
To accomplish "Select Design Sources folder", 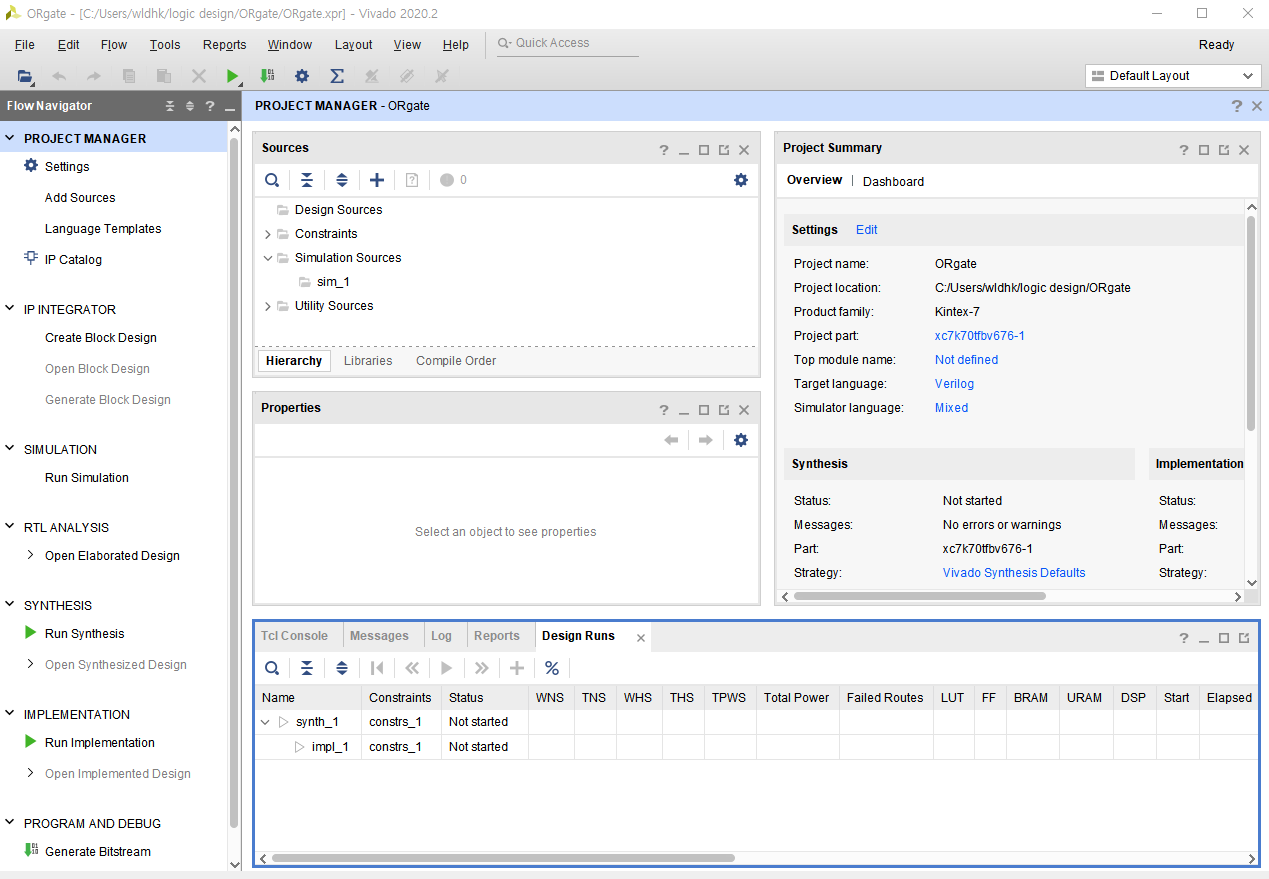I will tap(338, 210).
